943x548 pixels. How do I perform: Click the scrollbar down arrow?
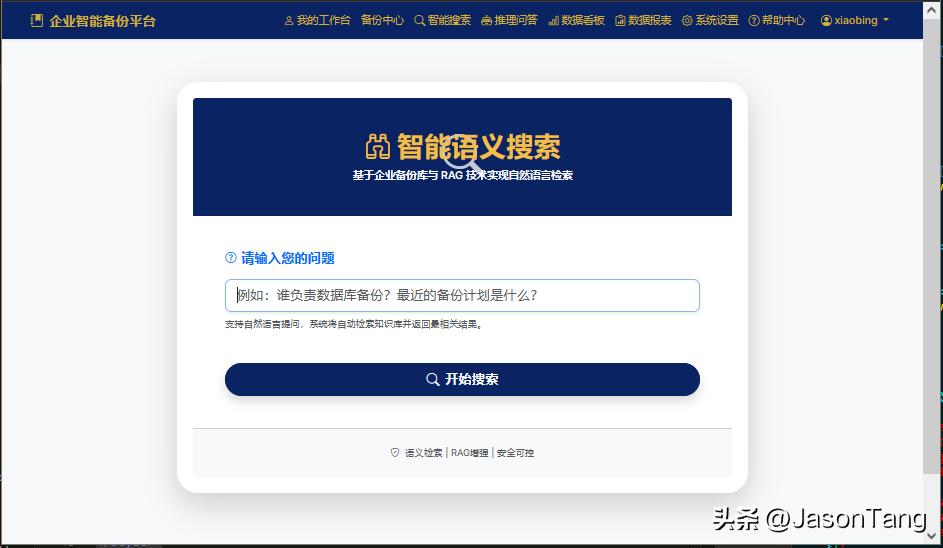click(x=932, y=535)
